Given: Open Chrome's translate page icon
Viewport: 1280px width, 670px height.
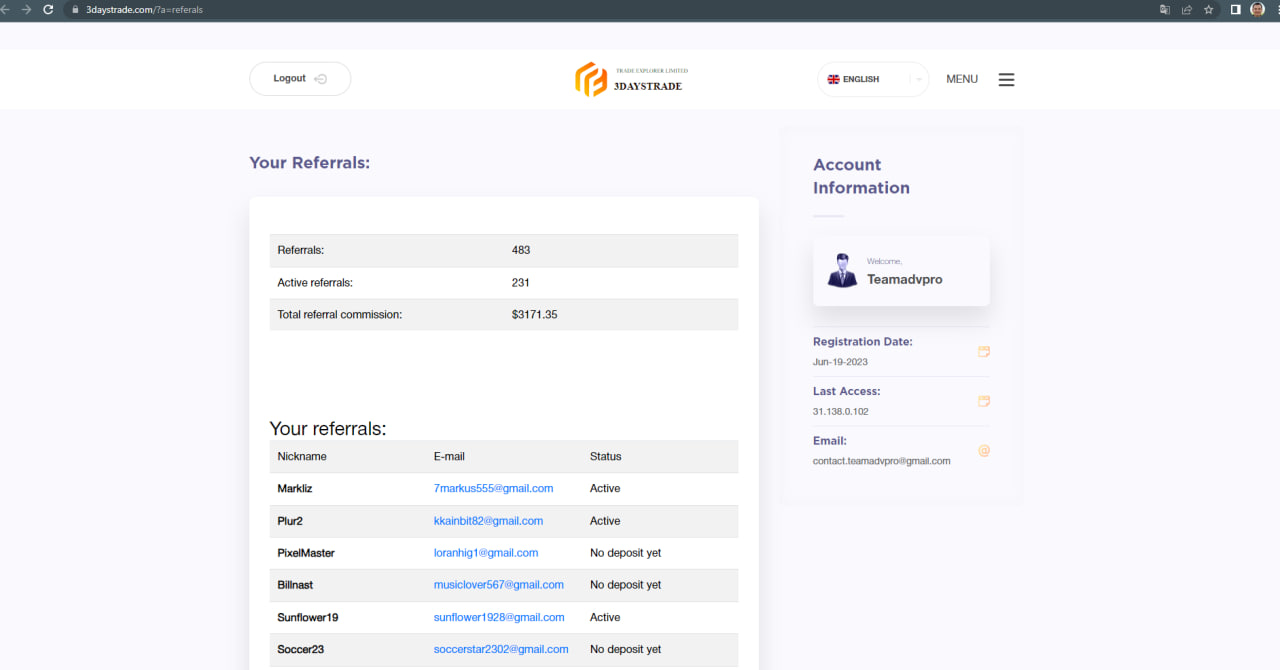Looking at the screenshot, I should (x=1164, y=9).
